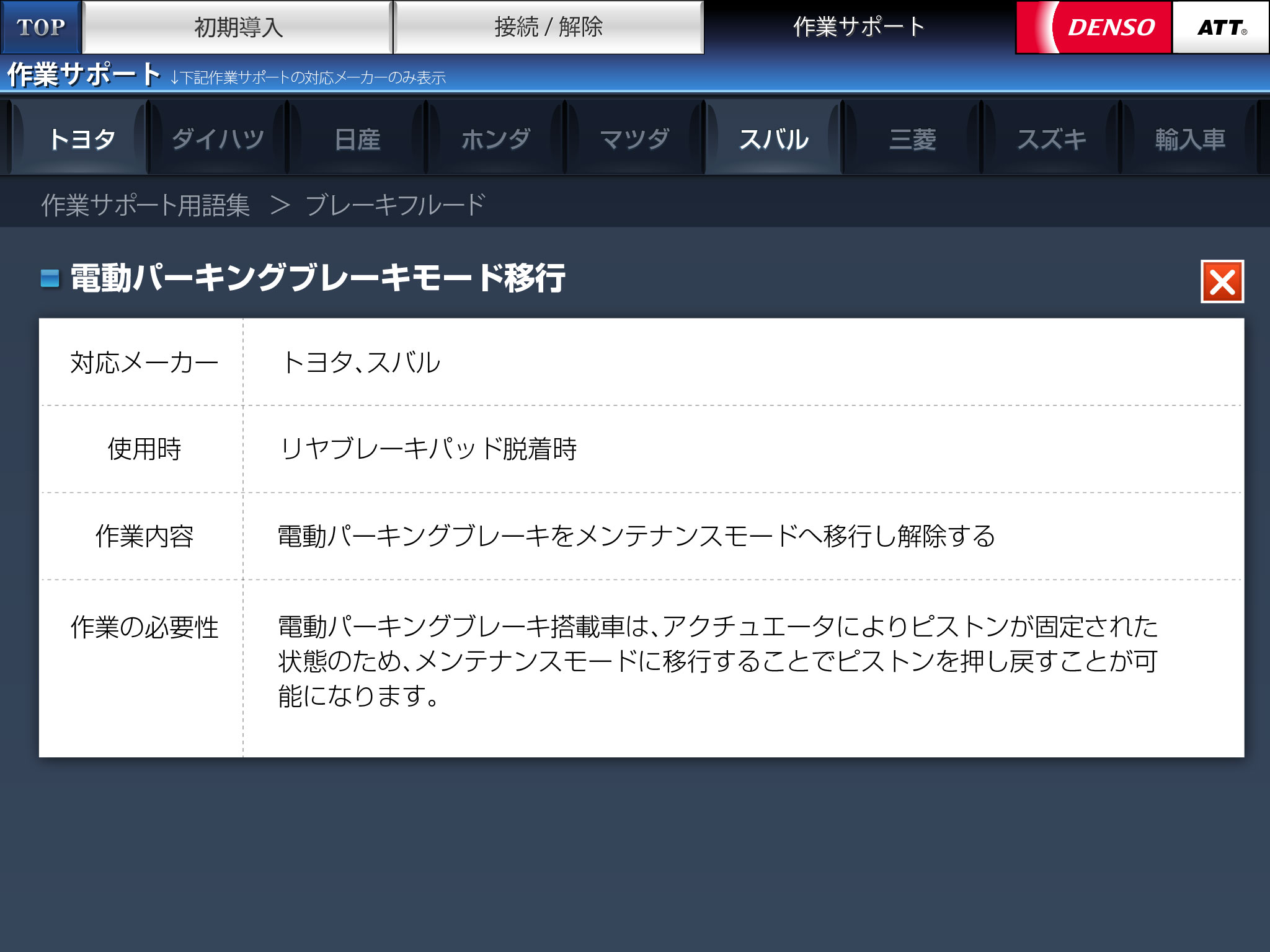Select the スバル manufacturer tab

coord(773,139)
